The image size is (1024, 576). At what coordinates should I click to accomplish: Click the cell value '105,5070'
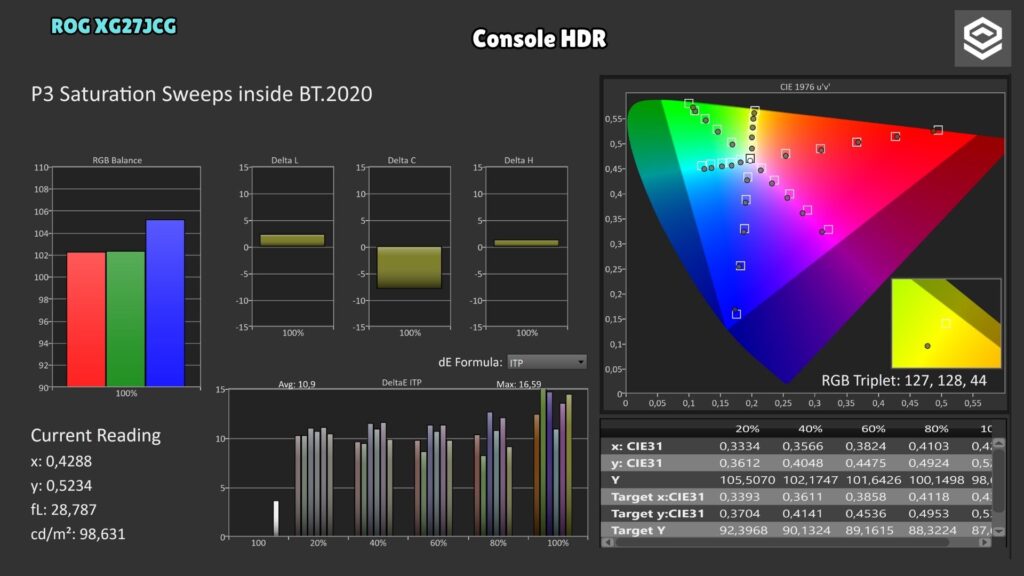pyautogui.click(x=747, y=480)
